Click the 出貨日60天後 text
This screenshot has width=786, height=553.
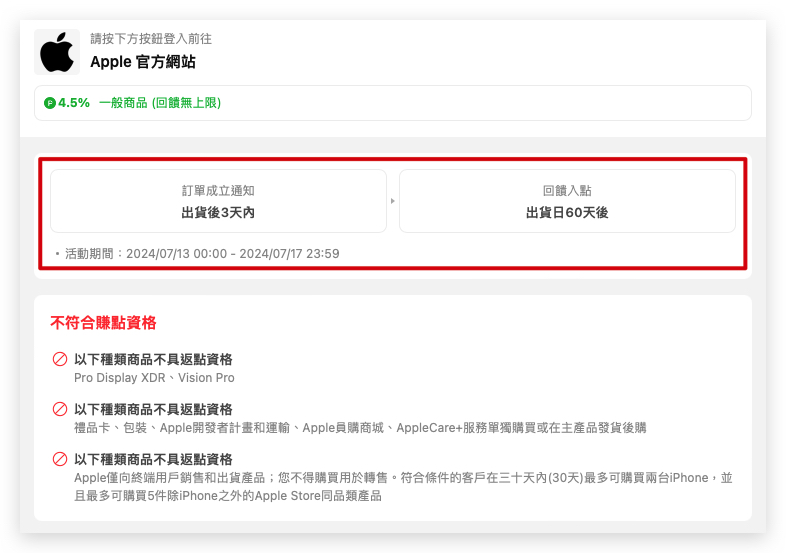click(567, 213)
